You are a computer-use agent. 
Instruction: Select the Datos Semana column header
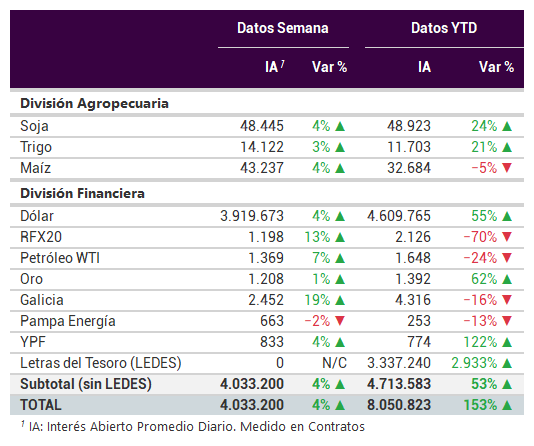[283, 28]
